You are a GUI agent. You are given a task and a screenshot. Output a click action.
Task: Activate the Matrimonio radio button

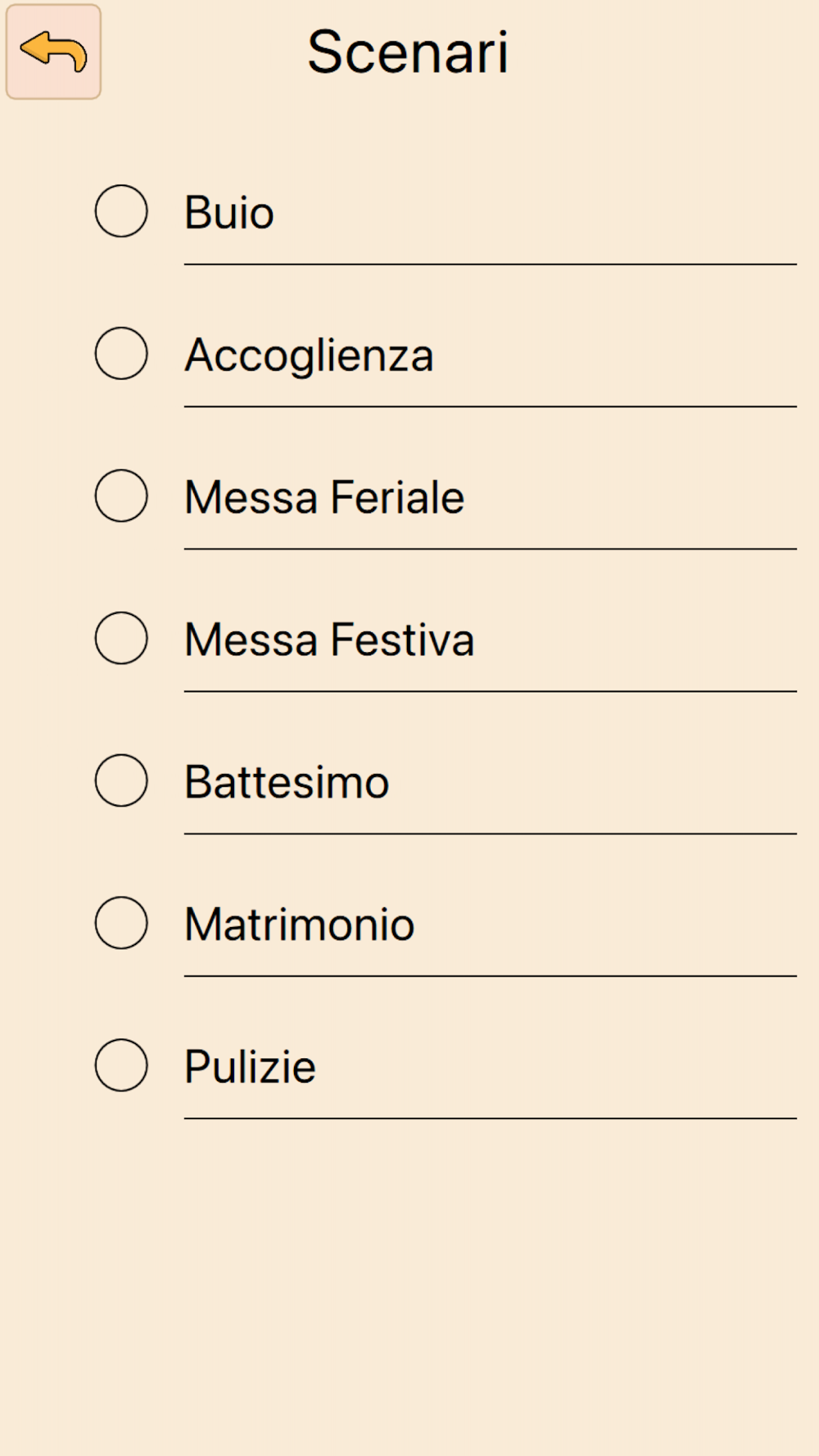tap(121, 923)
